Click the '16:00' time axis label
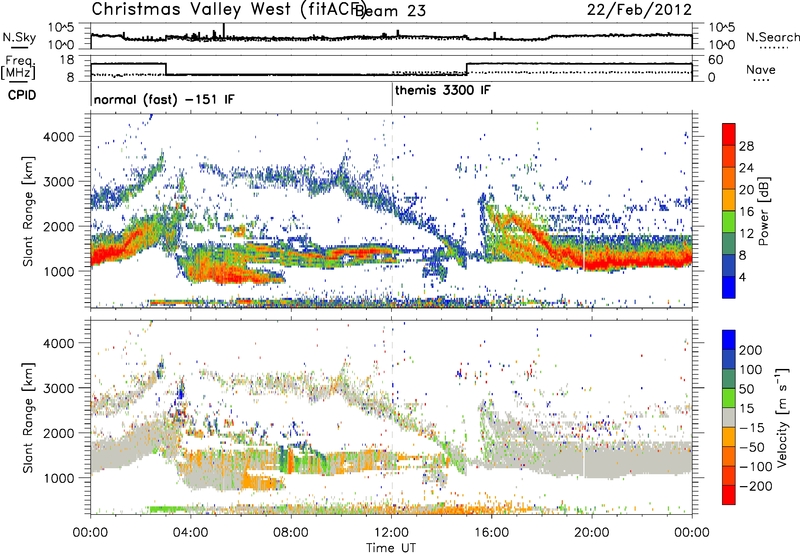Screen dimensions: 800x554 (x=491, y=533)
